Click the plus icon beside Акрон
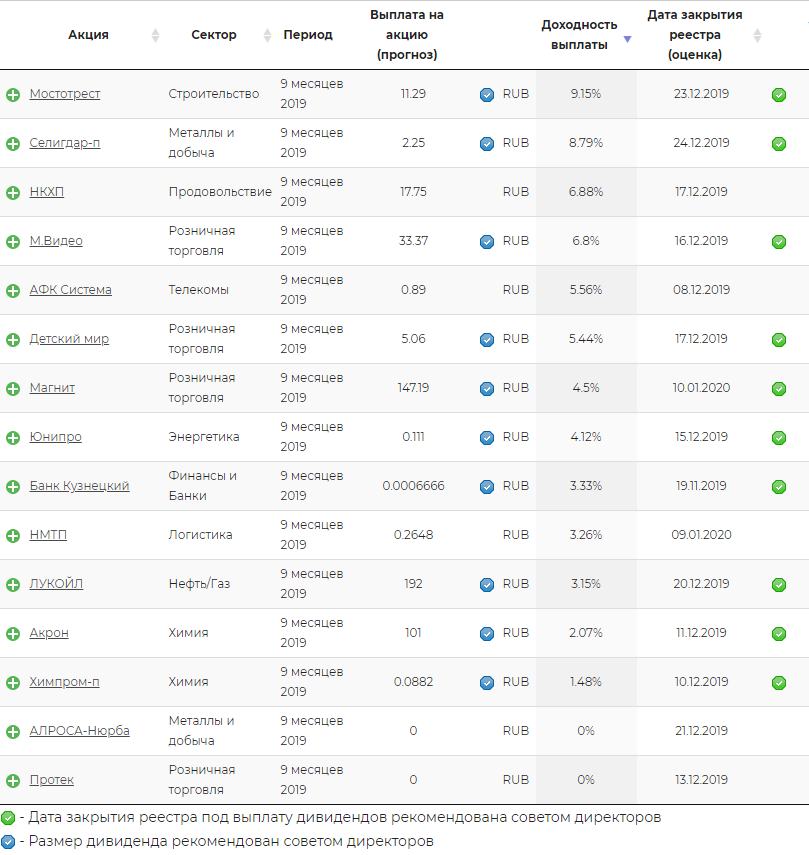This screenshot has width=809, height=855. click(x=13, y=634)
